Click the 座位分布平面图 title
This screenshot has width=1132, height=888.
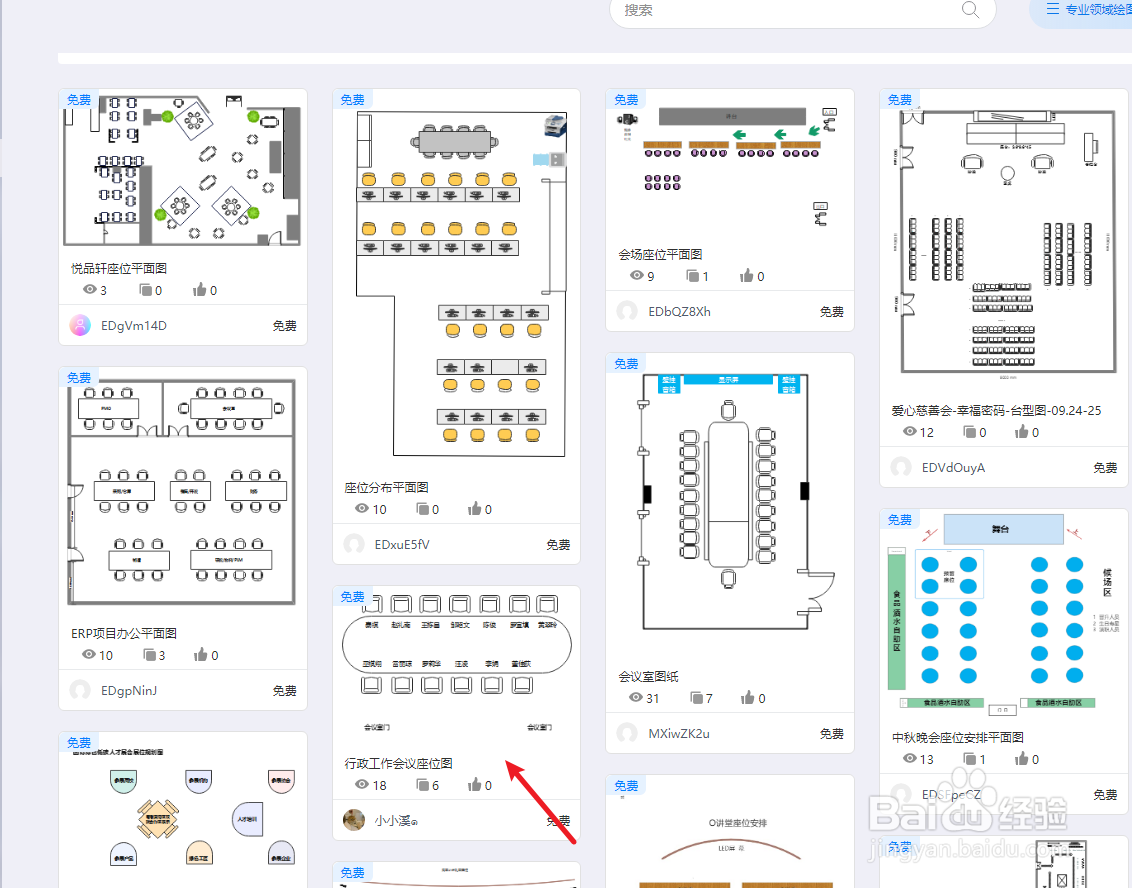[x=386, y=487]
